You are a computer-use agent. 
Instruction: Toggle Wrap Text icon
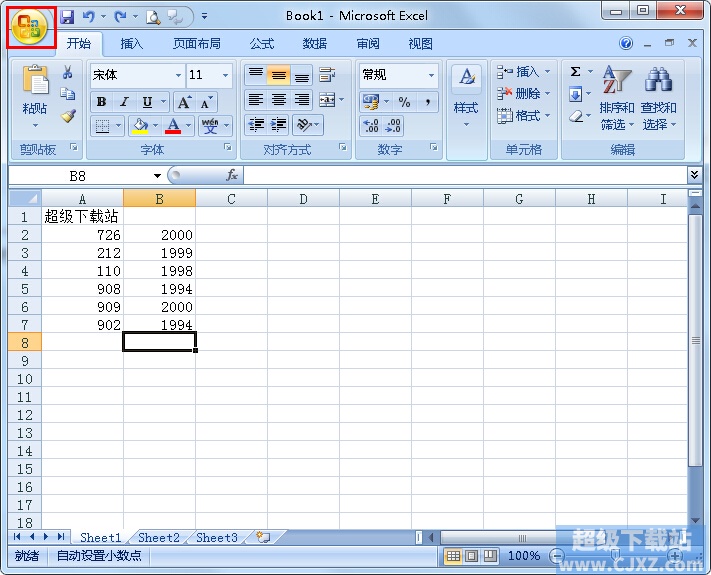click(x=327, y=75)
